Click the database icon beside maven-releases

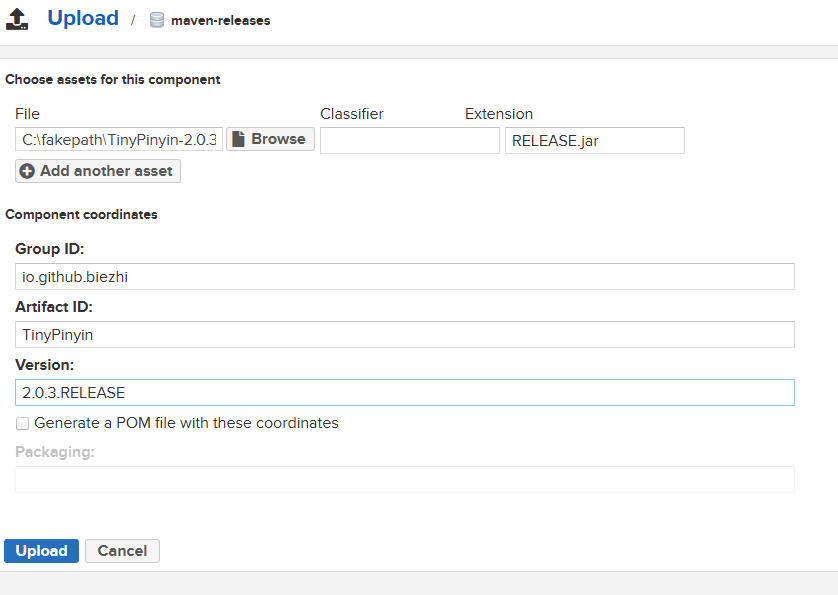156,20
